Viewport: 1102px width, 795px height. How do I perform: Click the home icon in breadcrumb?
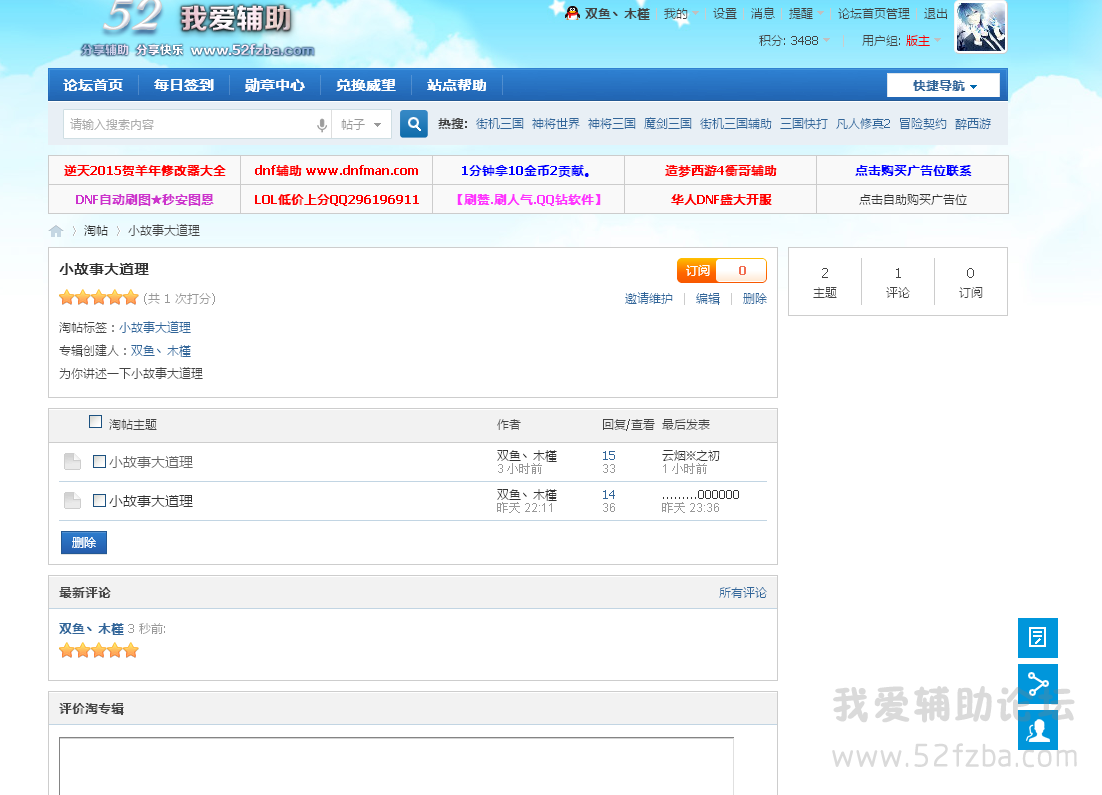click(x=56, y=231)
